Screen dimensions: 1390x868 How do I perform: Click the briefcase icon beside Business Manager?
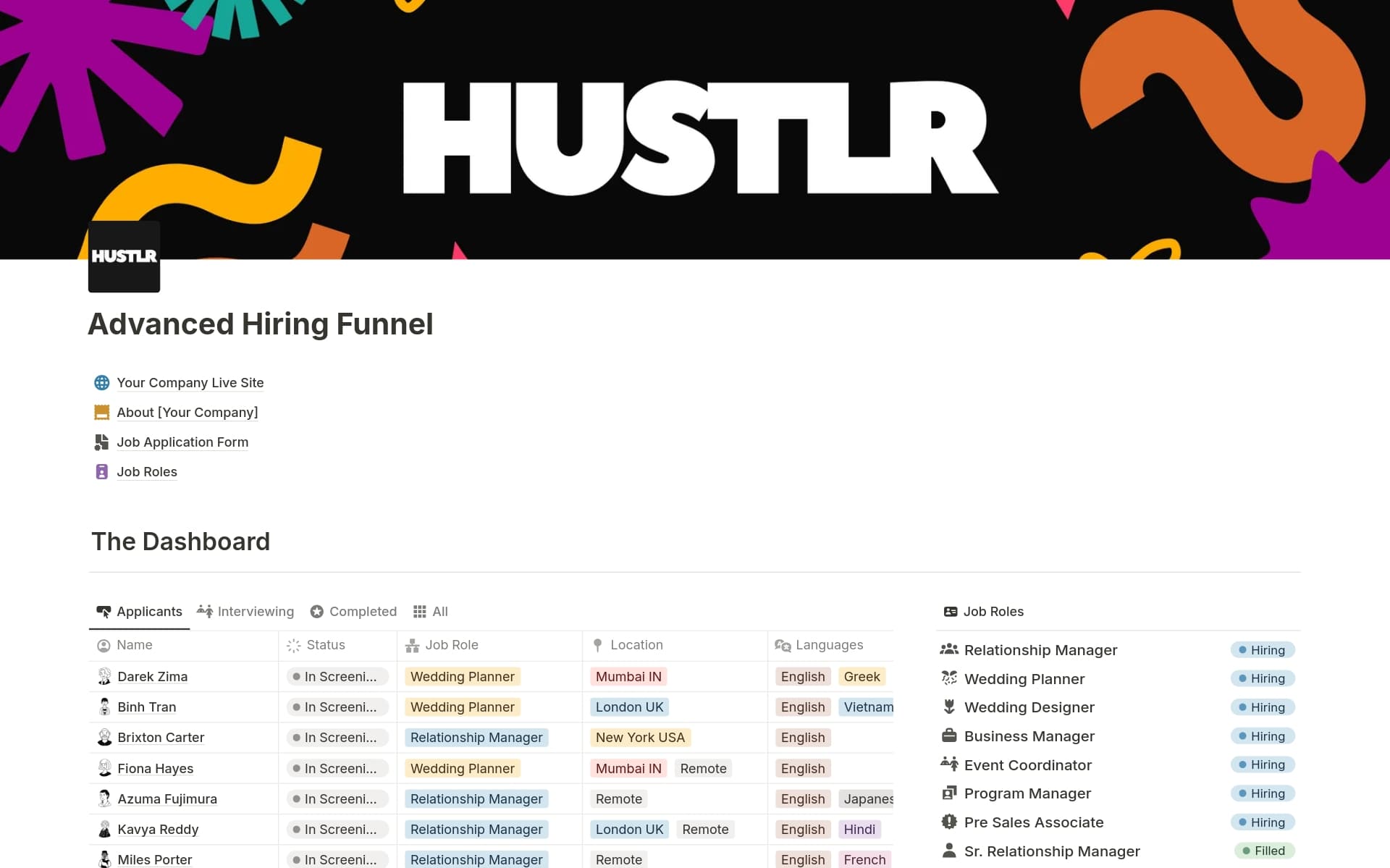point(949,736)
